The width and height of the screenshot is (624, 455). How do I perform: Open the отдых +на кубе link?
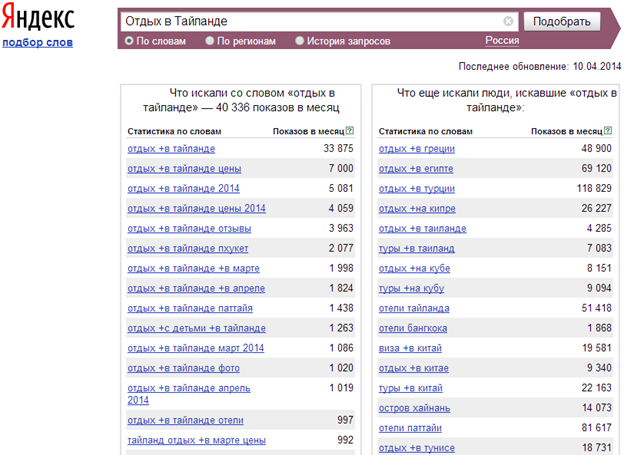pos(414,268)
